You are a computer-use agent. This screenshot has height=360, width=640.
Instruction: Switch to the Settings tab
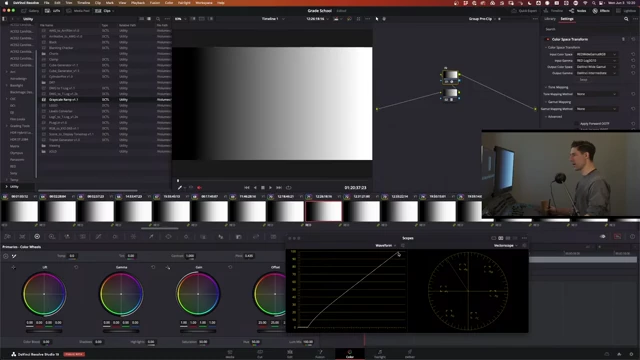pyautogui.click(x=567, y=19)
